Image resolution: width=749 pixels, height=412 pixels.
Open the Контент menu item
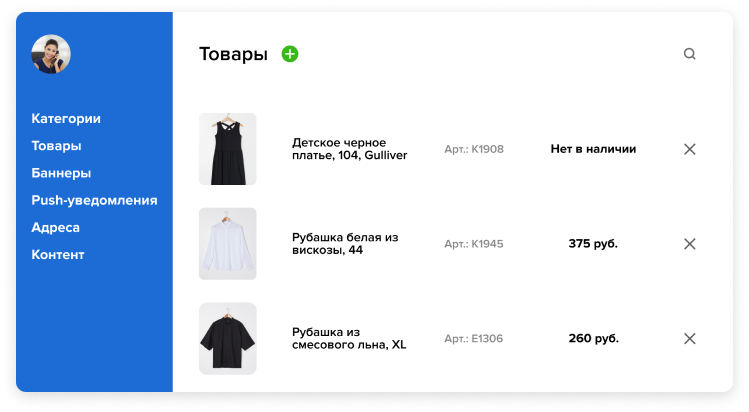point(58,255)
